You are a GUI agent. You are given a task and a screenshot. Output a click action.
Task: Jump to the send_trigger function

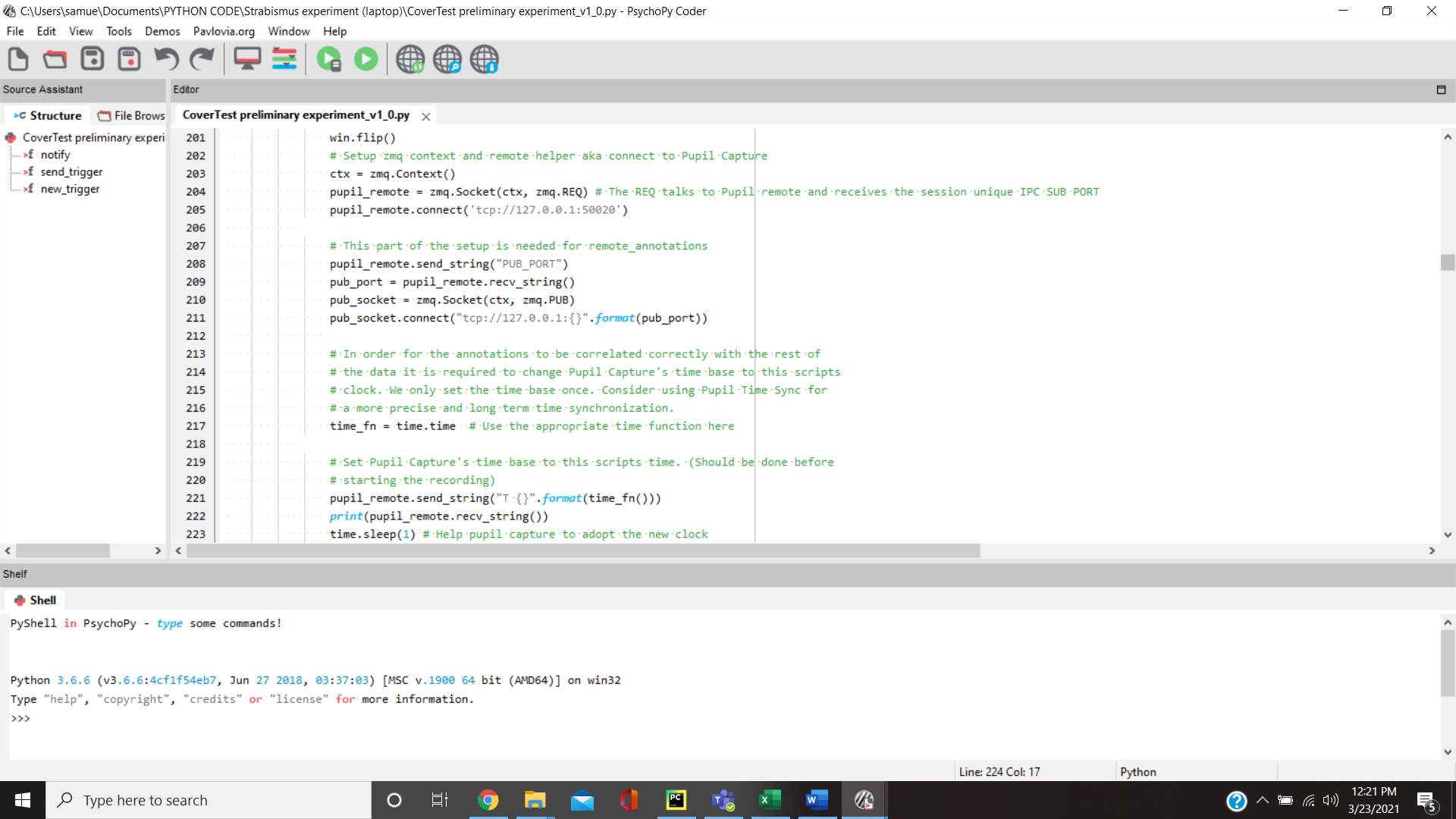coord(71,172)
